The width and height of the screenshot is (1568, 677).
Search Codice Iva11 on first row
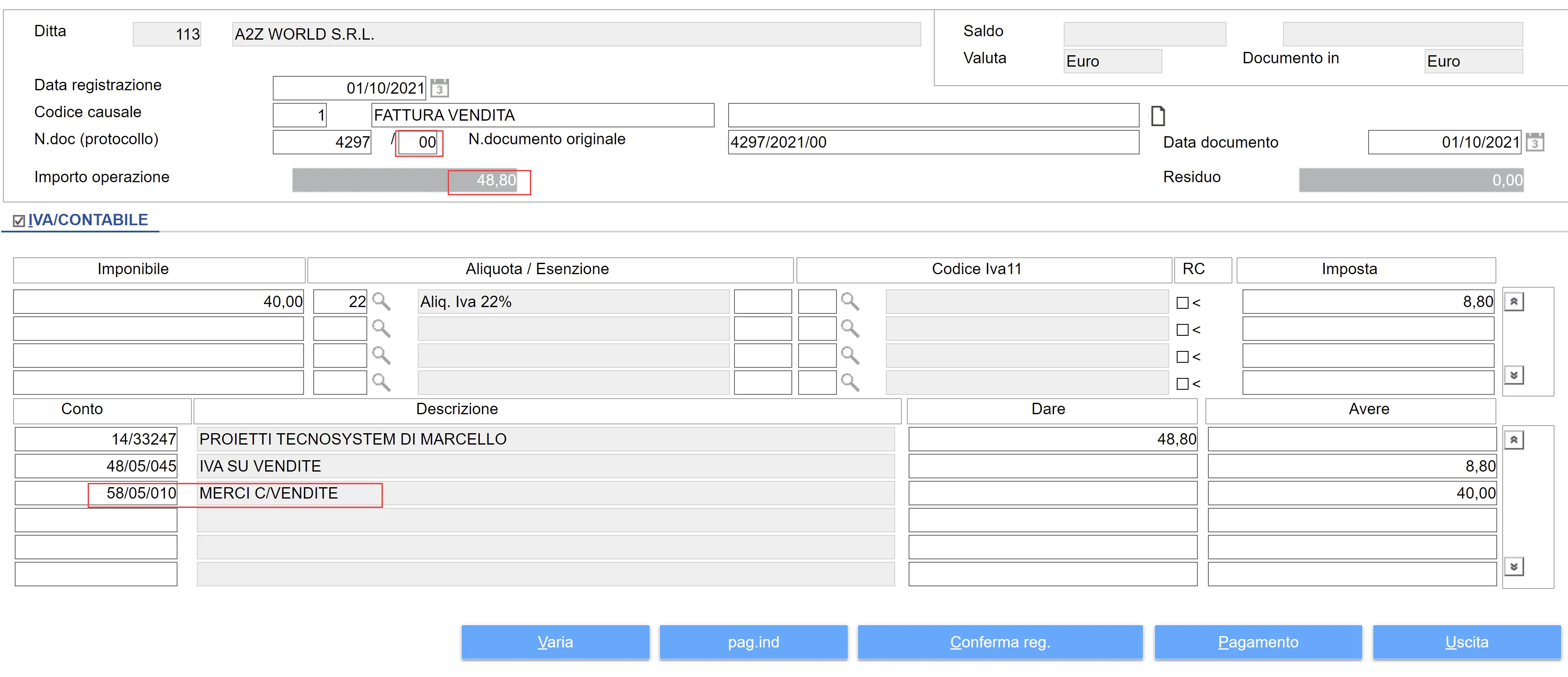point(850,301)
